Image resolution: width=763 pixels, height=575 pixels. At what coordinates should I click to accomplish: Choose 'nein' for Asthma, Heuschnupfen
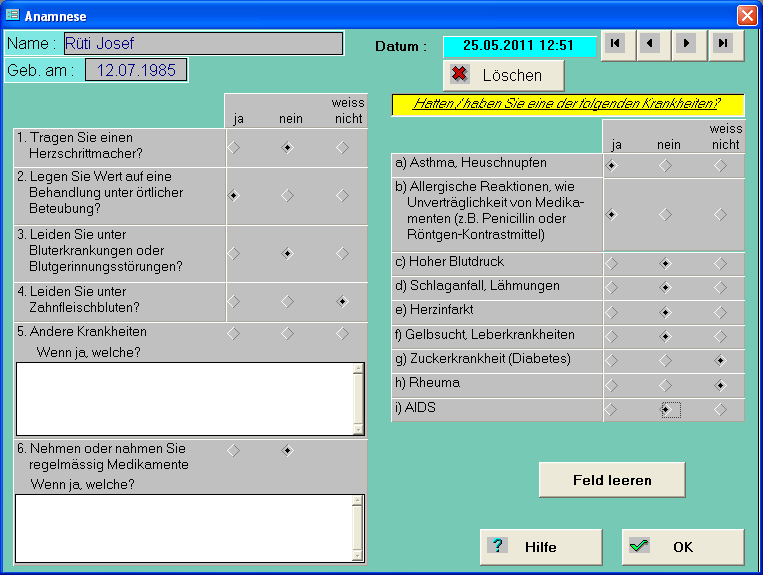(x=666, y=166)
